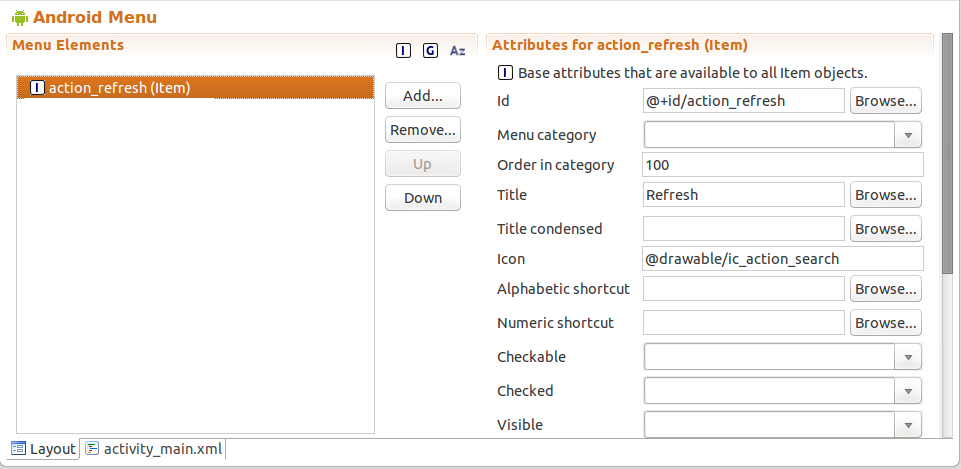The height and width of the screenshot is (469, 961).
Task: Click the Icon input field
Action: (x=783, y=259)
